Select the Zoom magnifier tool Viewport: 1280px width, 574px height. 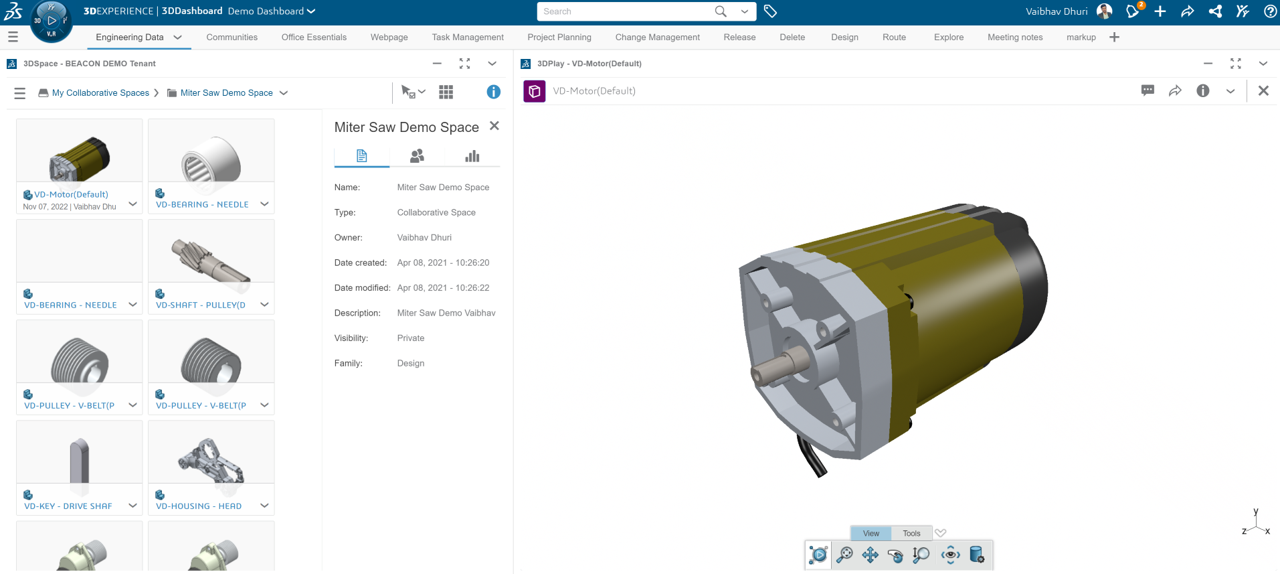point(921,555)
